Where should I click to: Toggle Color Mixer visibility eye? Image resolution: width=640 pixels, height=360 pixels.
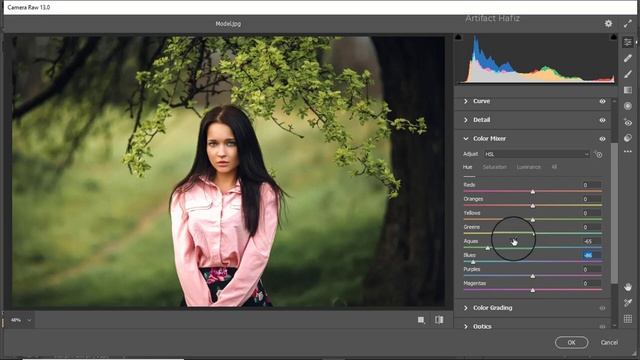(602, 139)
